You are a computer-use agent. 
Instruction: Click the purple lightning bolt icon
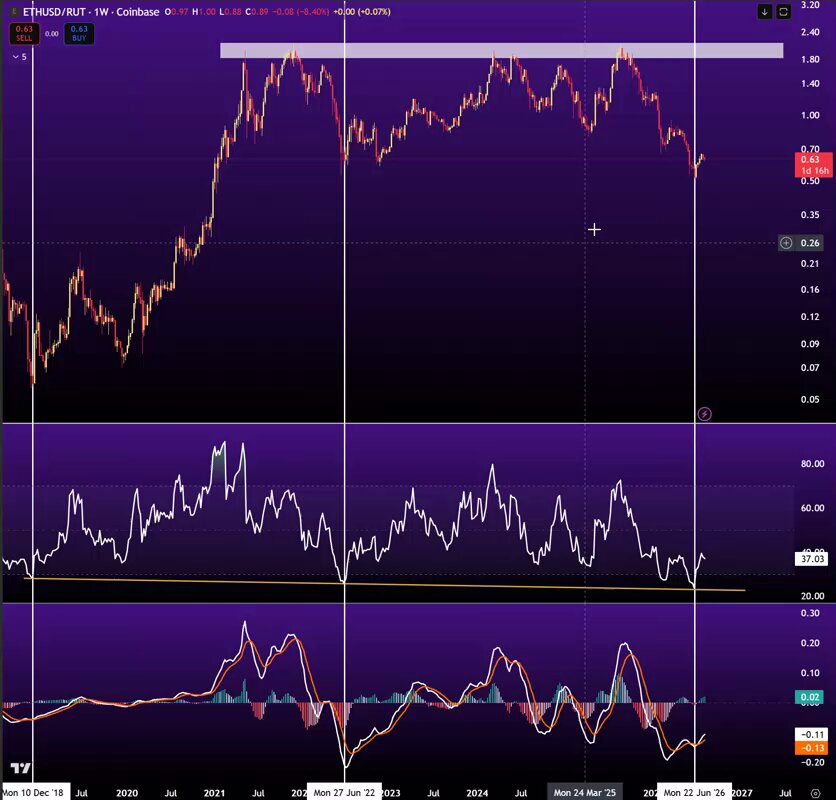pyautogui.click(x=704, y=414)
